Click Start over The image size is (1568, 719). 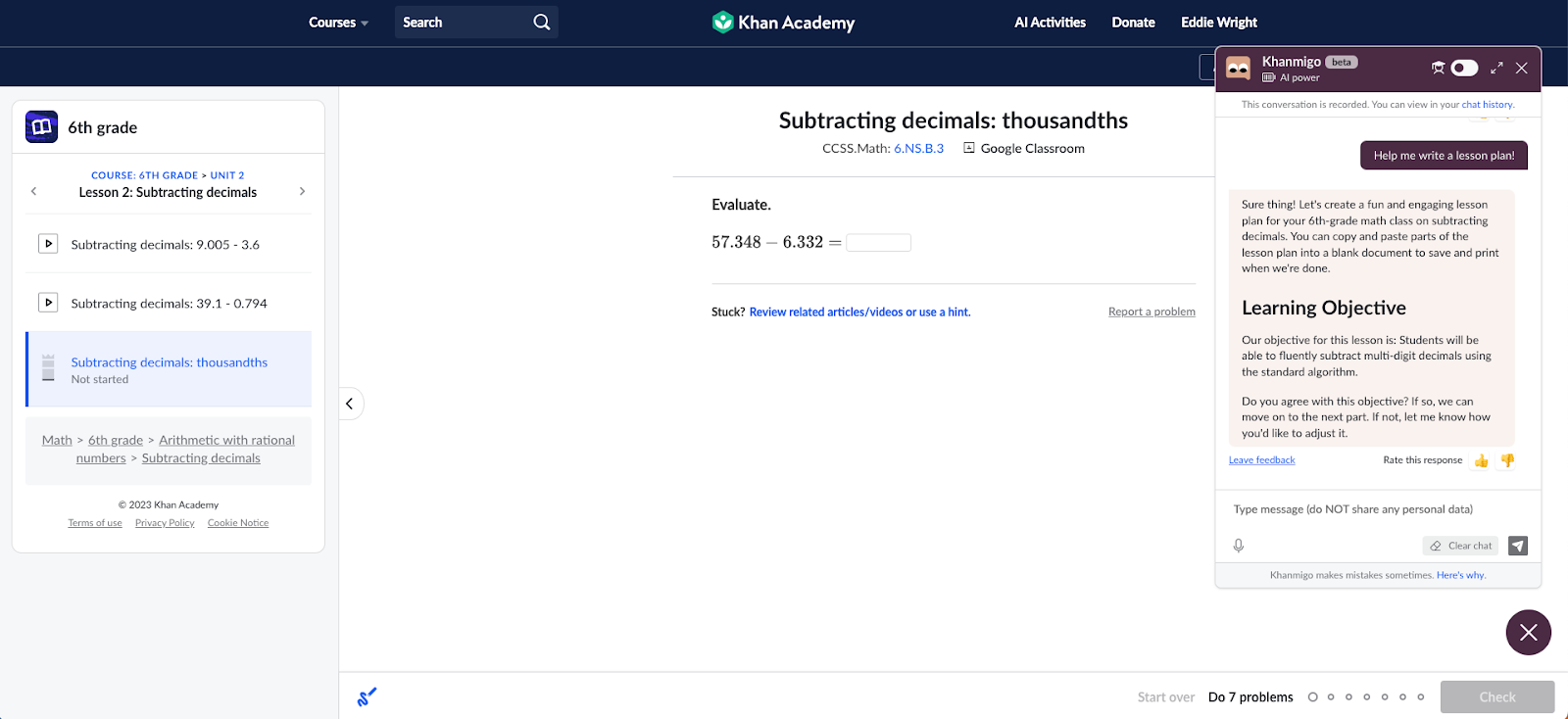1166,697
